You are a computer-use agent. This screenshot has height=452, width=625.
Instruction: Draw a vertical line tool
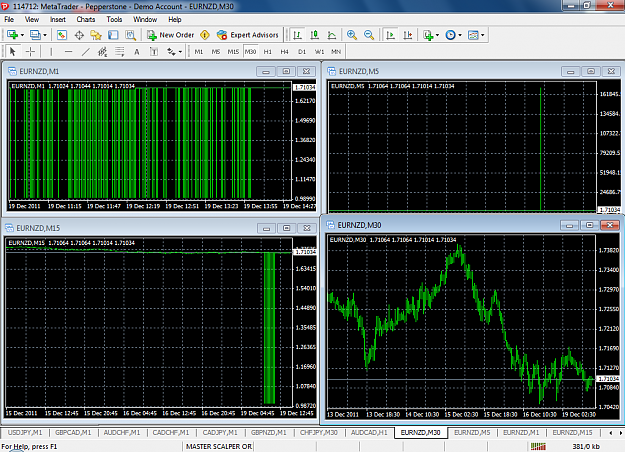click(51, 51)
